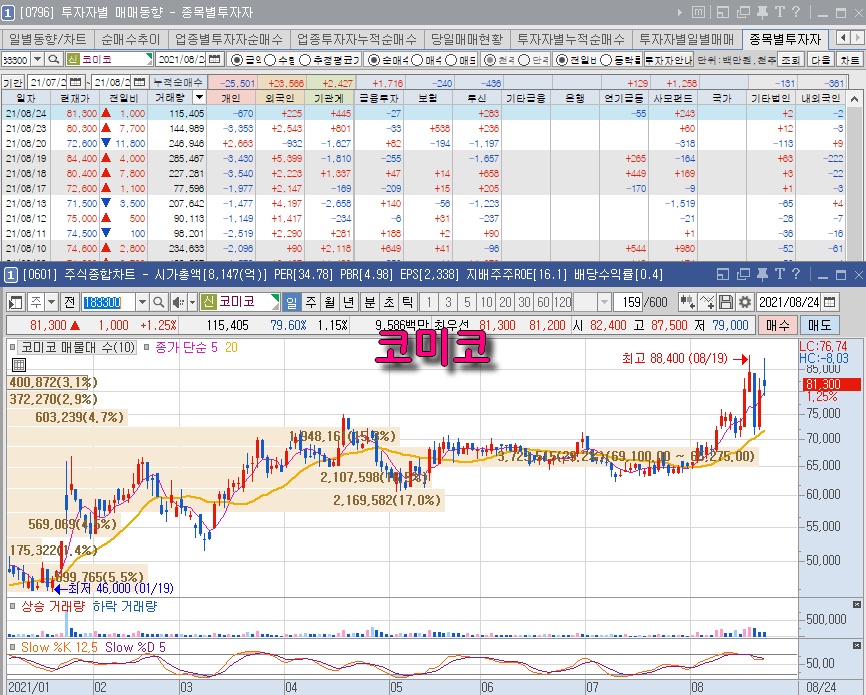Image resolution: width=866 pixels, height=695 pixels.
Task: Open the 183300 stock code dropdown arrow
Action: [142, 302]
